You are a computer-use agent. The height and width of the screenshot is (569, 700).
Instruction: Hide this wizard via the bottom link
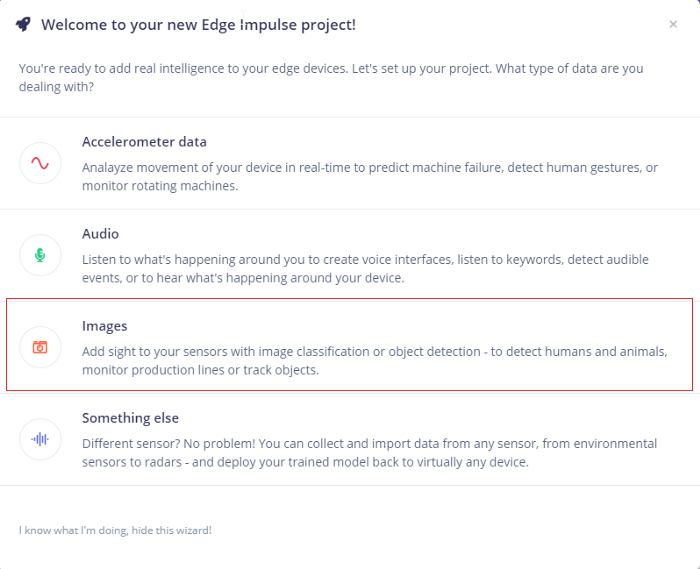[115, 530]
